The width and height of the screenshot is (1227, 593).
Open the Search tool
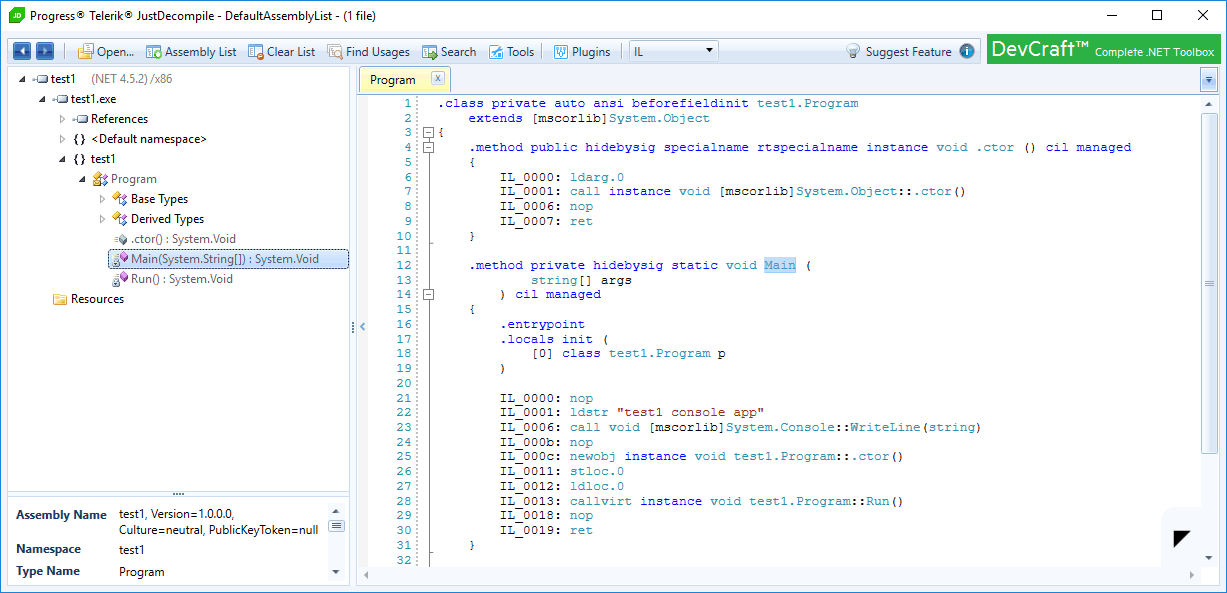pyautogui.click(x=449, y=52)
